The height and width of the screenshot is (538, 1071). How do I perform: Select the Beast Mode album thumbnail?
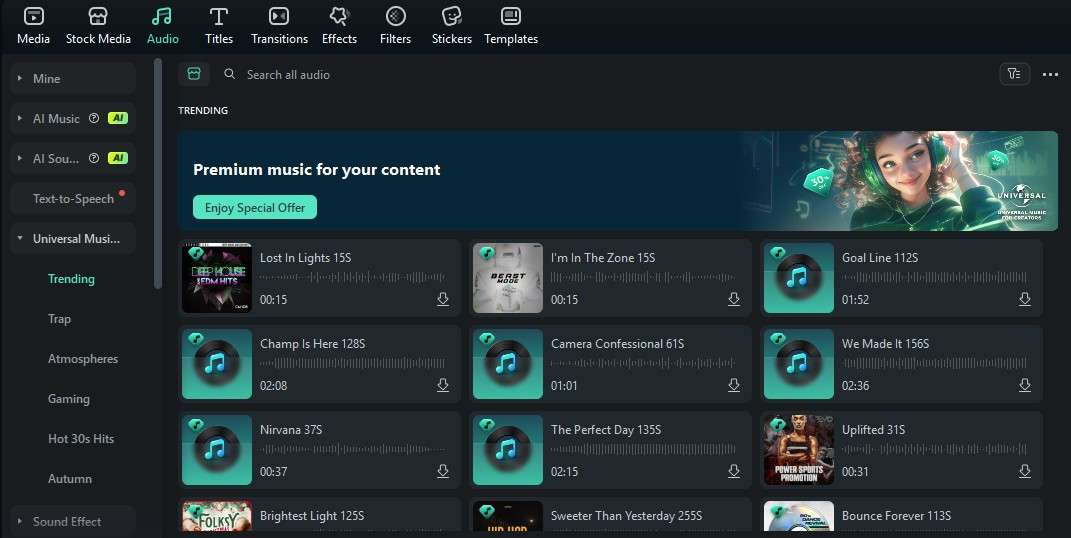tap(507, 278)
